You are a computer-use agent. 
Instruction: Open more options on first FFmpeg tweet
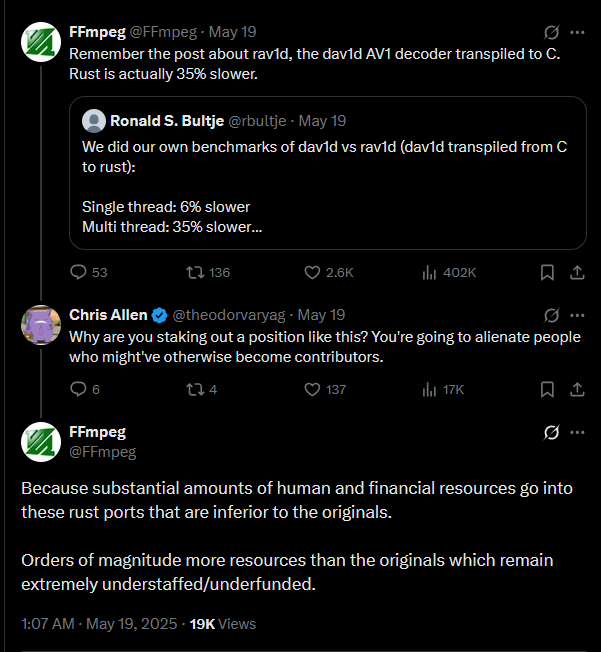pyautogui.click(x=577, y=32)
